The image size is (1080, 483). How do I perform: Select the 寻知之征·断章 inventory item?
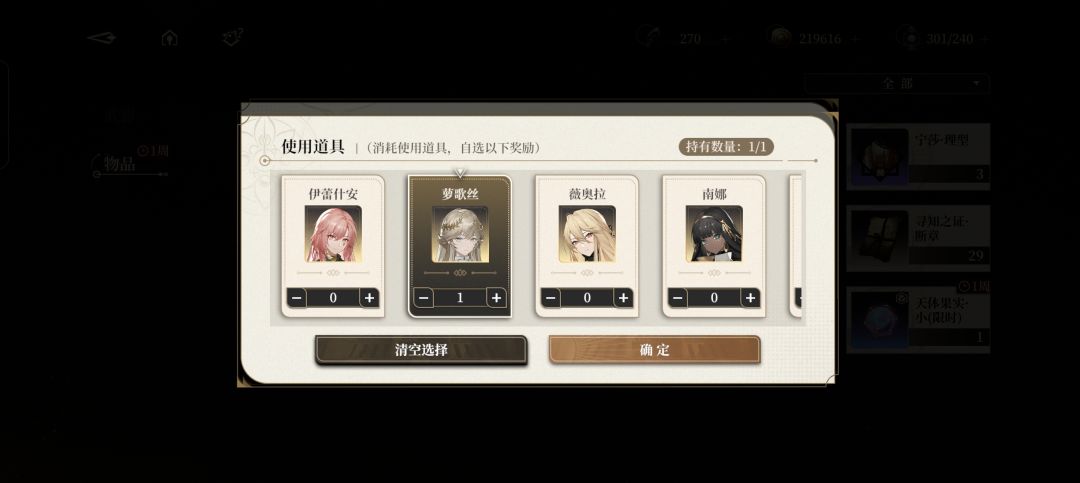(x=918, y=237)
